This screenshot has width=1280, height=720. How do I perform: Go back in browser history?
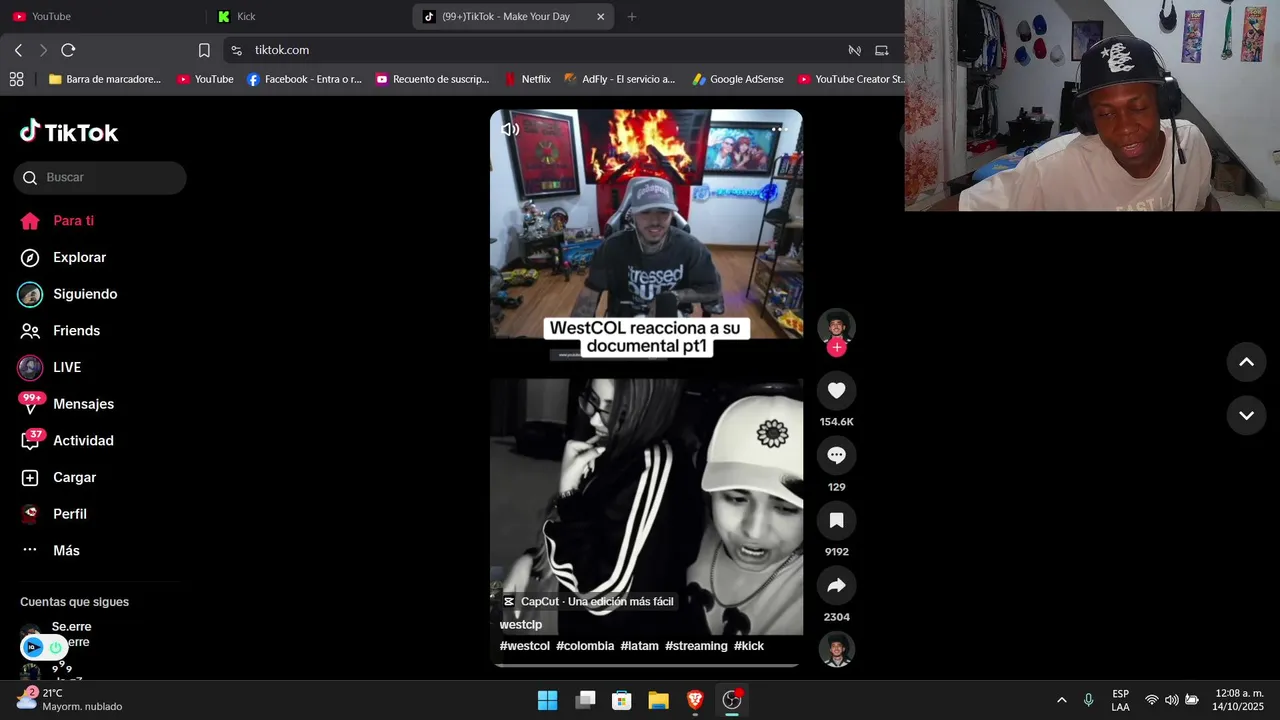18,50
